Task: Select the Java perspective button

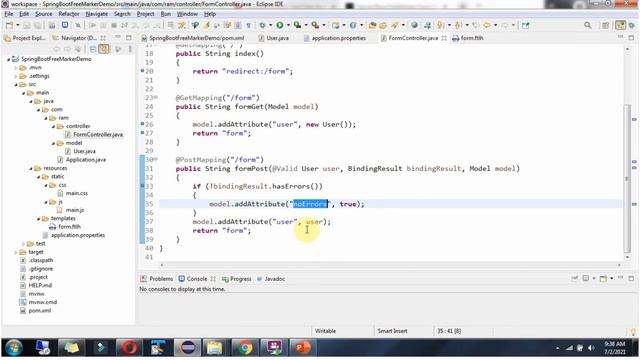Action: click(x=620, y=25)
